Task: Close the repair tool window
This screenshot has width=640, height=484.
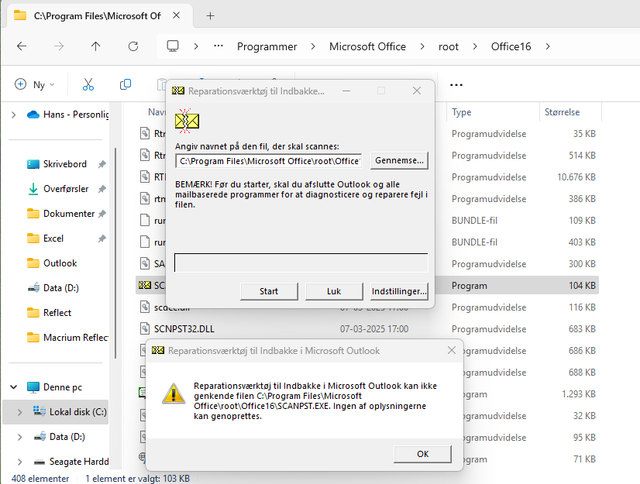Action: point(416,91)
